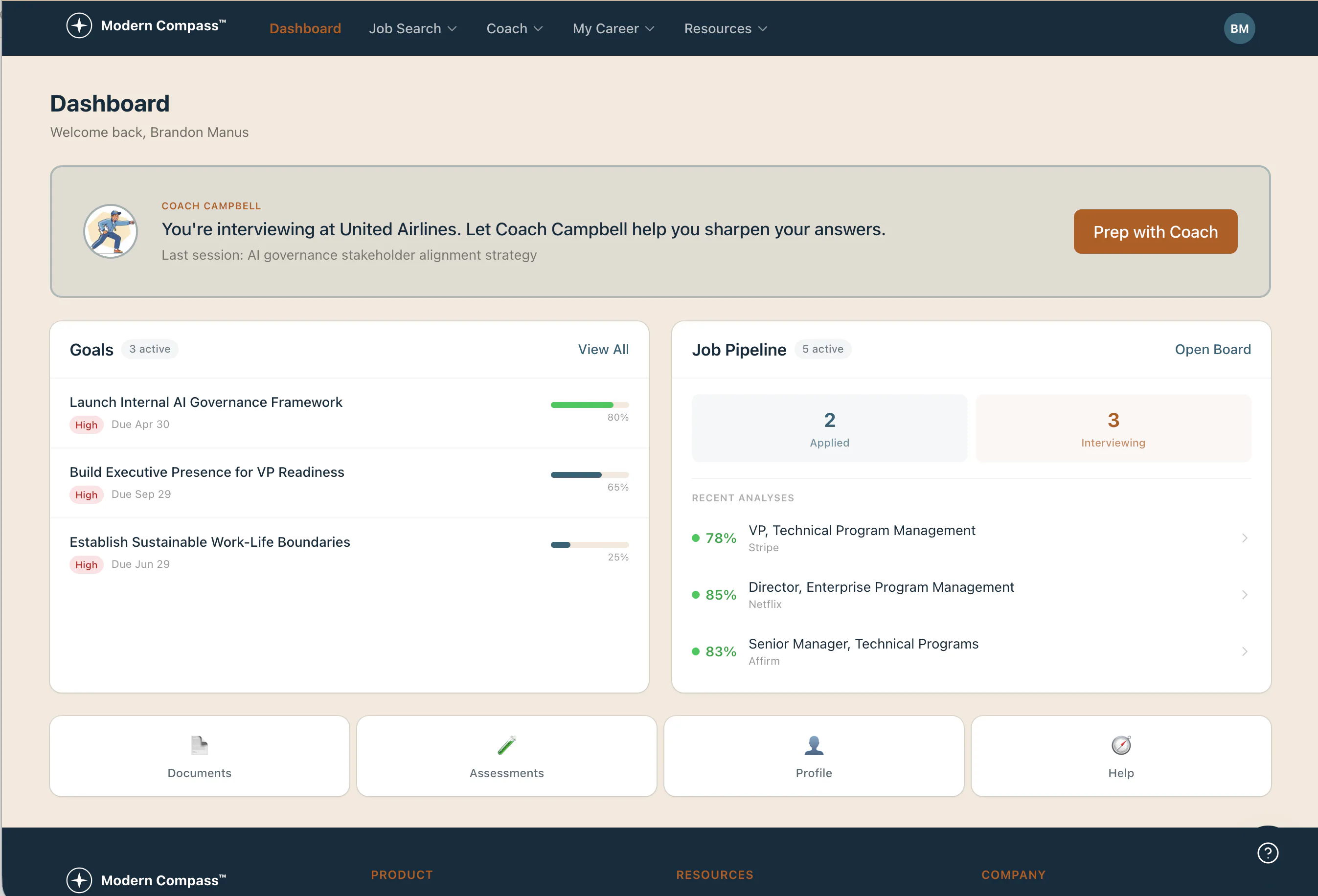This screenshot has width=1318, height=896.
Task: Click the 80% AI Governance progress bar
Action: (589, 405)
